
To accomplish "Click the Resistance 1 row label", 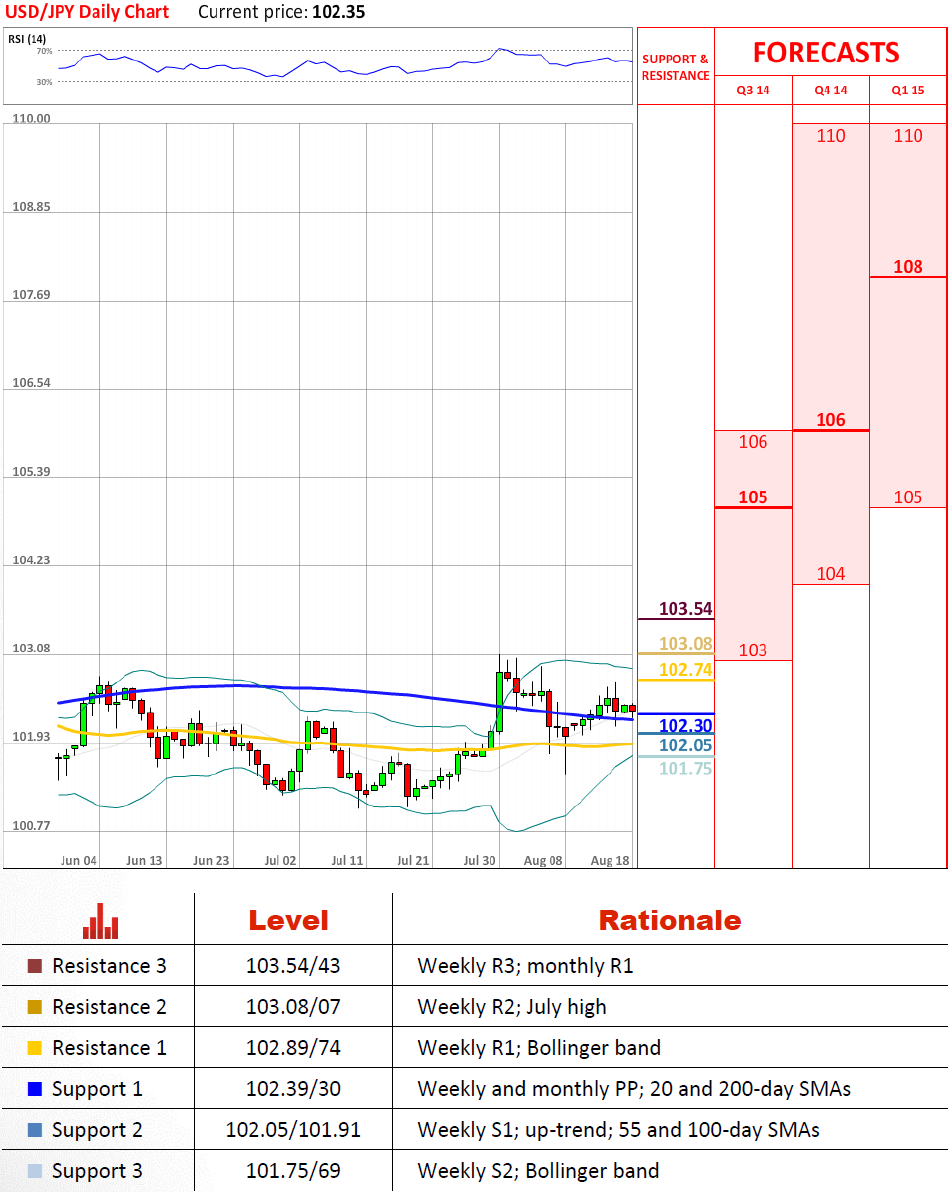I will pyautogui.click(x=109, y=1048).
